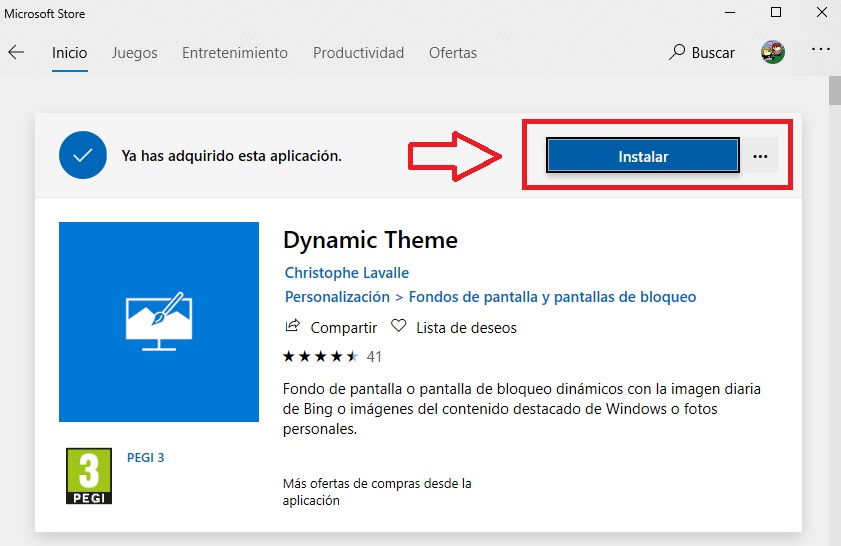The width and height of the screenshot is (841, 546).
Task: Open Fondos de pantalla y pantallas de bloqueo
Action: click(x=552, y=297)
